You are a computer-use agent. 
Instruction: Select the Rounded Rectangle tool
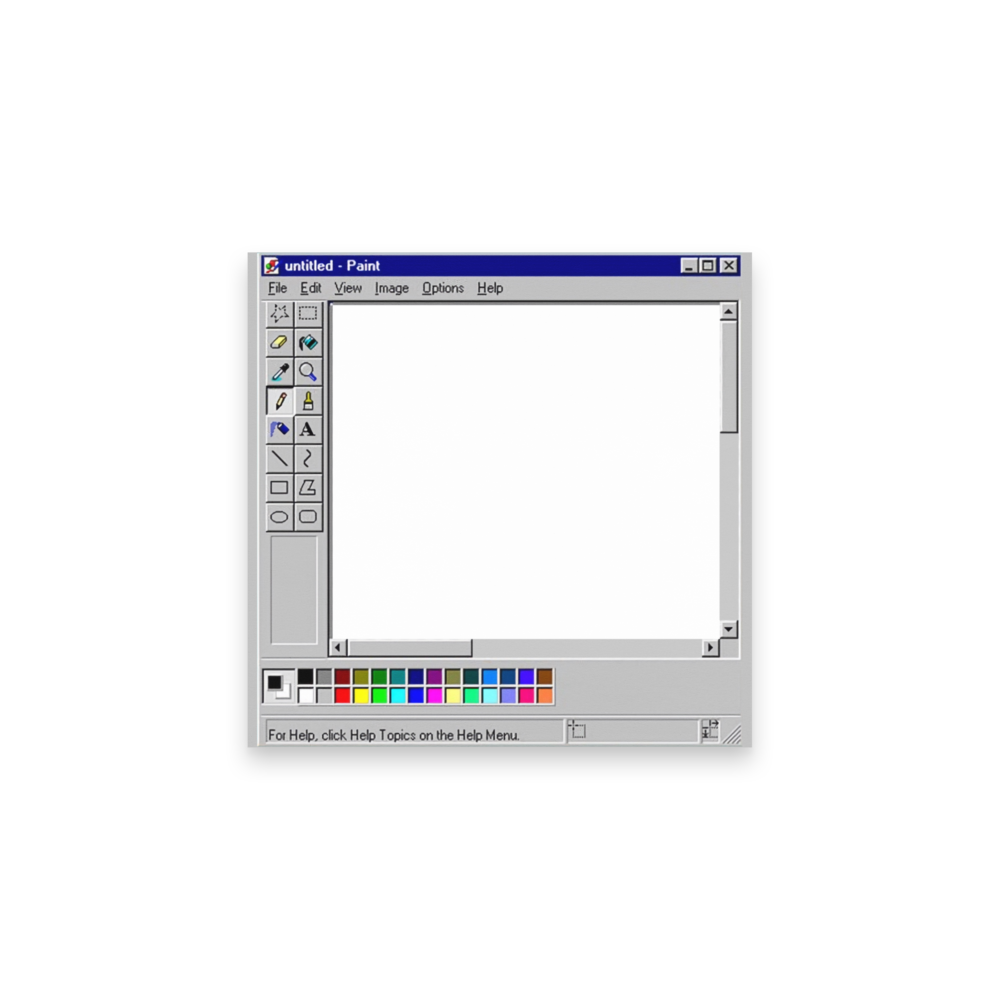(308, 516)
